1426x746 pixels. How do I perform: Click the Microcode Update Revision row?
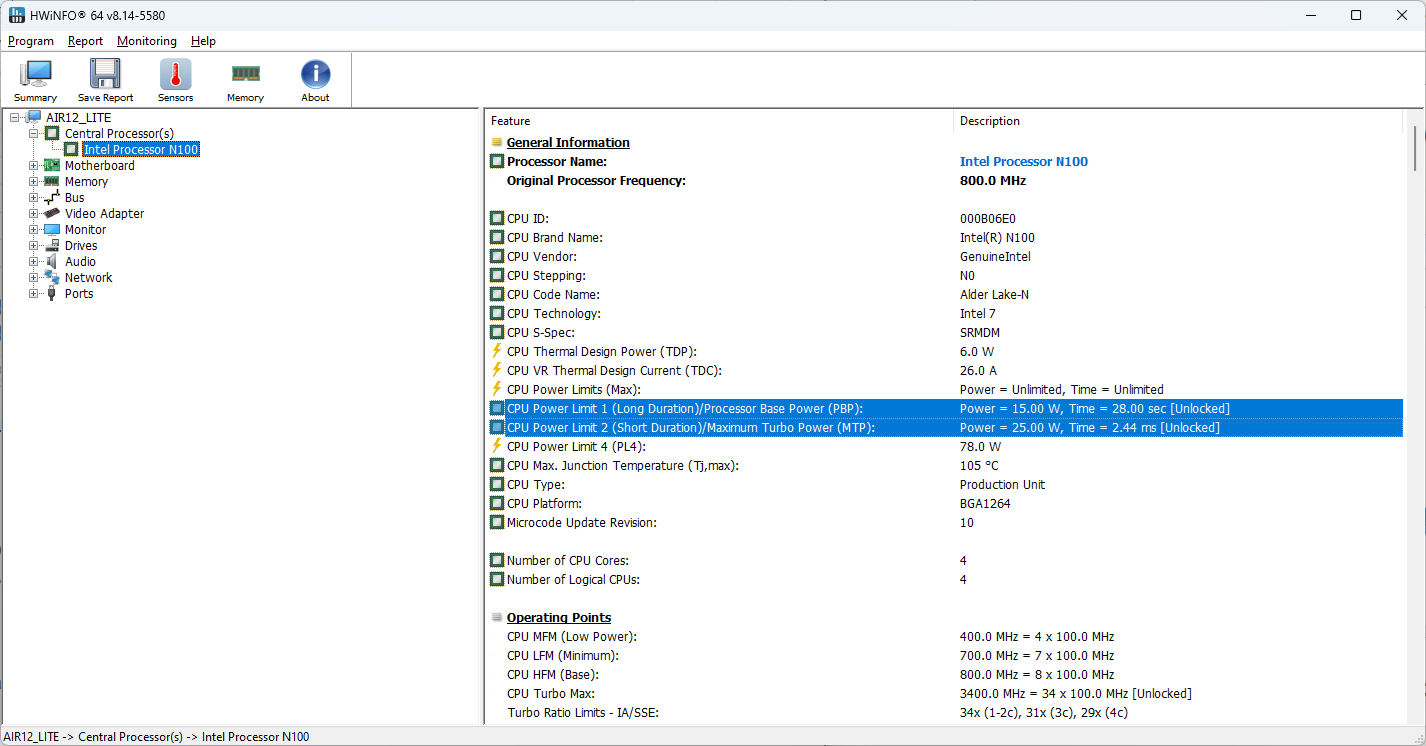pyautogui.click(x=945, y=522)
